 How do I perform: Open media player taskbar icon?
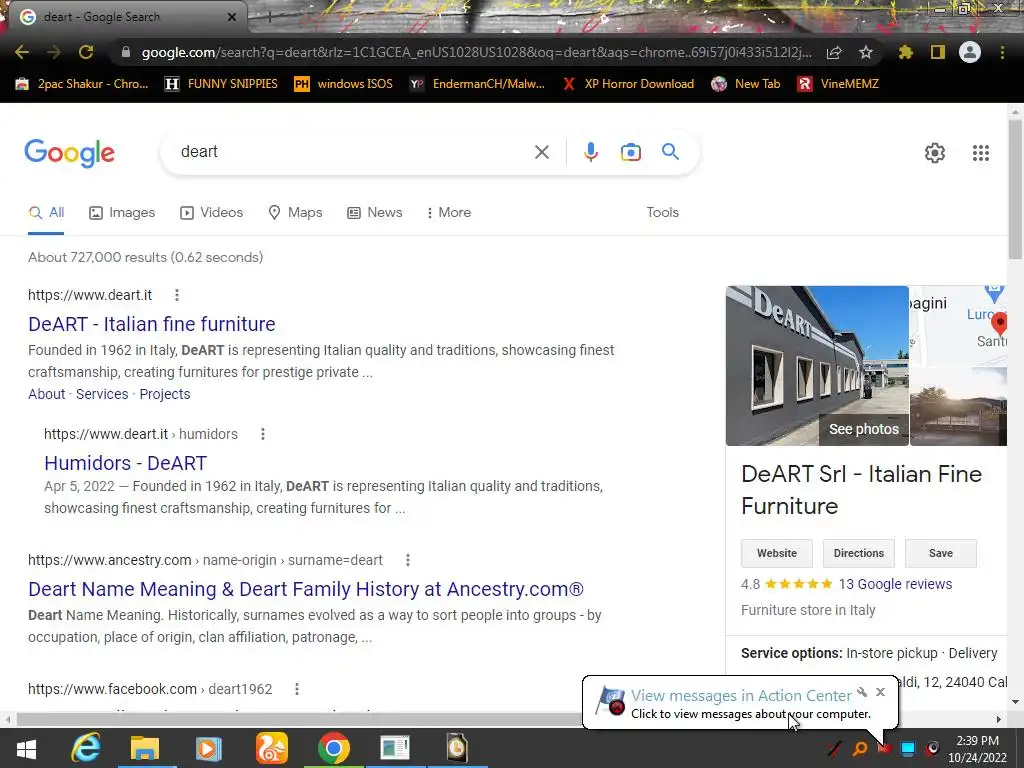pos(208,748)
